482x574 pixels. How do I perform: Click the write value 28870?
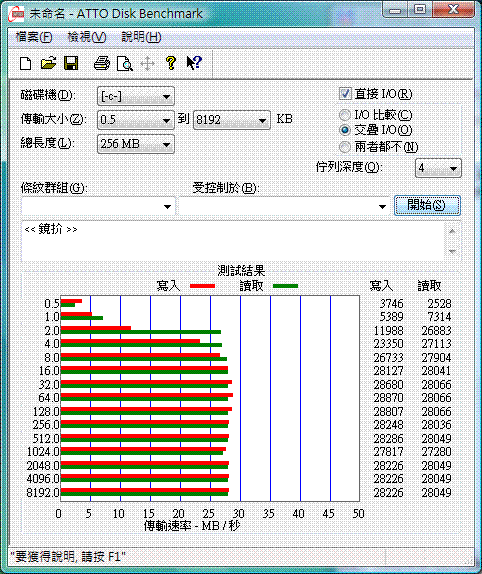point(388,398)
